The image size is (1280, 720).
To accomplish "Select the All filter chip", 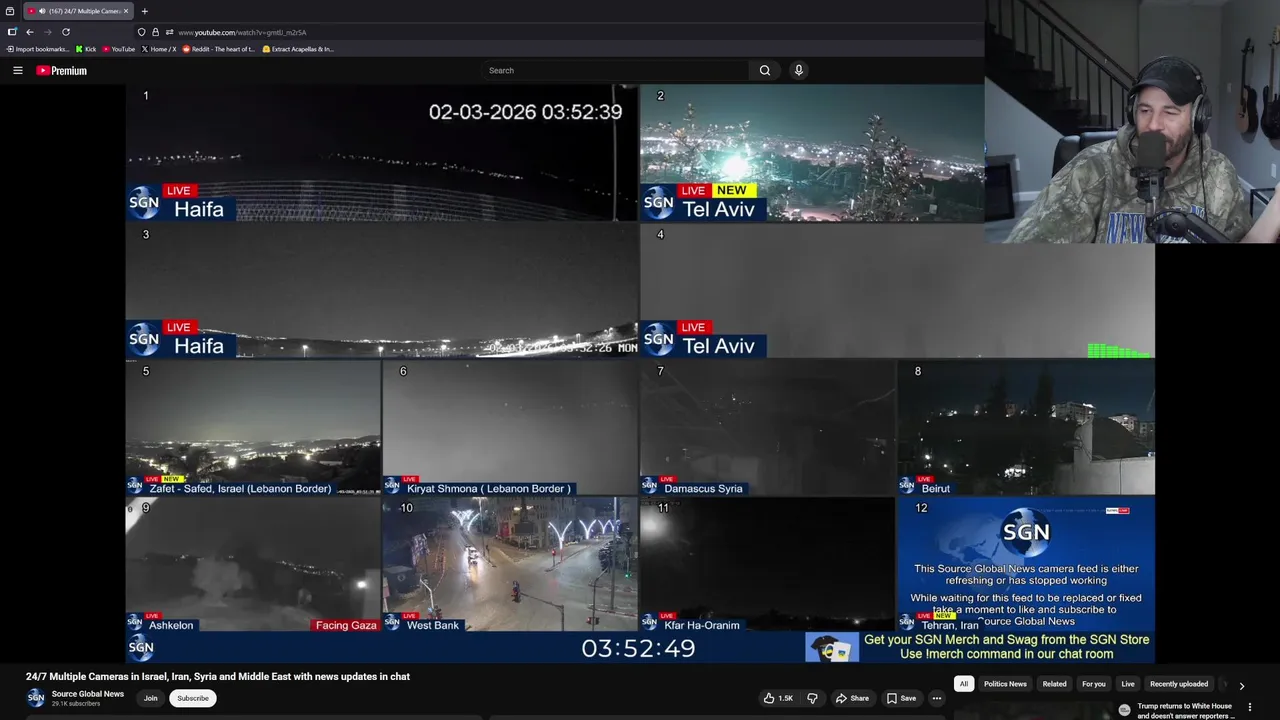I will click(964, 684).
